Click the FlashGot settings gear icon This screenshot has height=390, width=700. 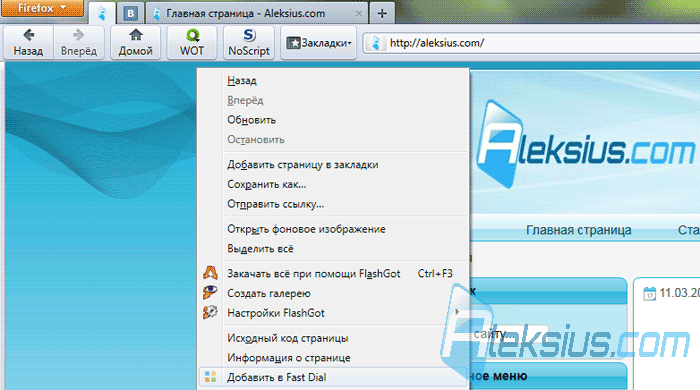(210, 312)
